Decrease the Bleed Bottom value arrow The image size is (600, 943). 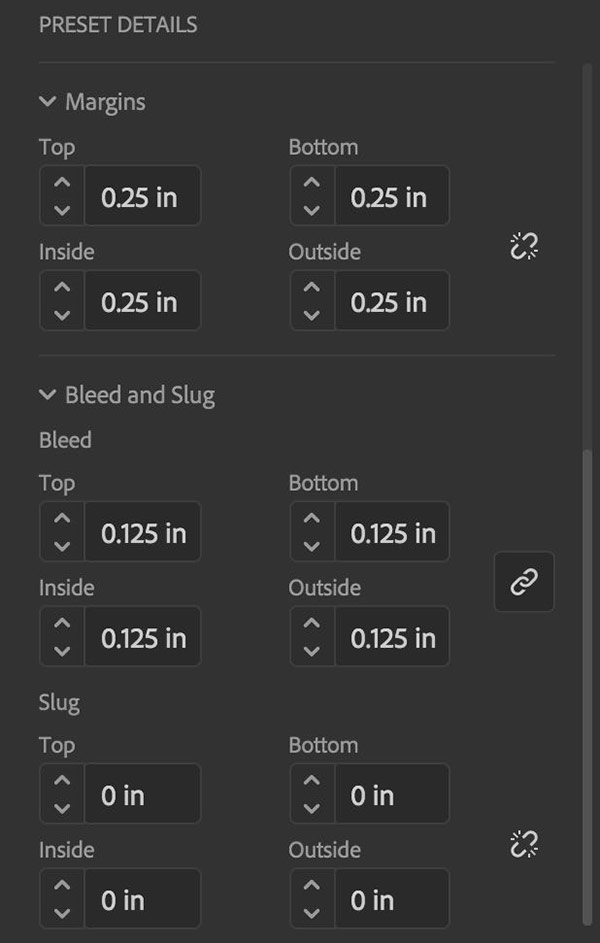[x=311, y=546]
